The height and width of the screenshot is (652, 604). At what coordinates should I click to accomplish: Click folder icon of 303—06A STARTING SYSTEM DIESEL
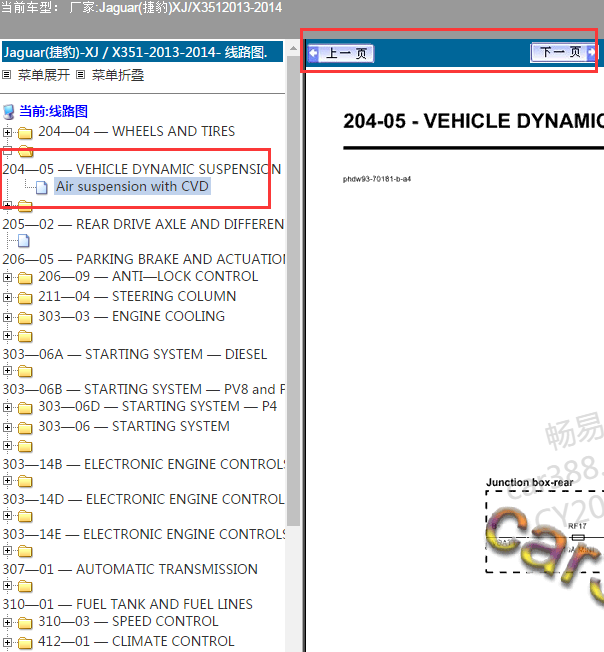pos(25,336)
